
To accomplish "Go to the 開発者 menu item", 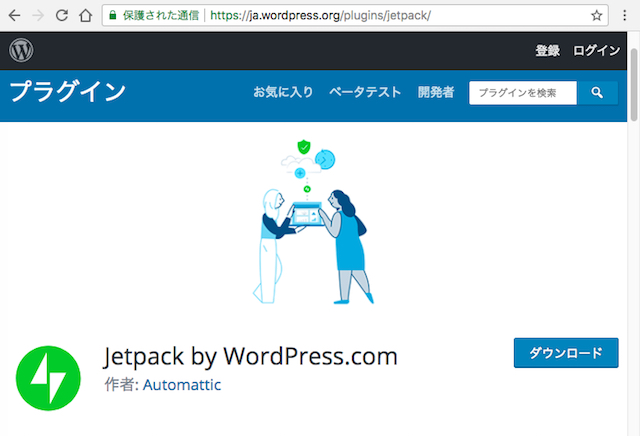I will pyautogui.click(x=436, y=93).
